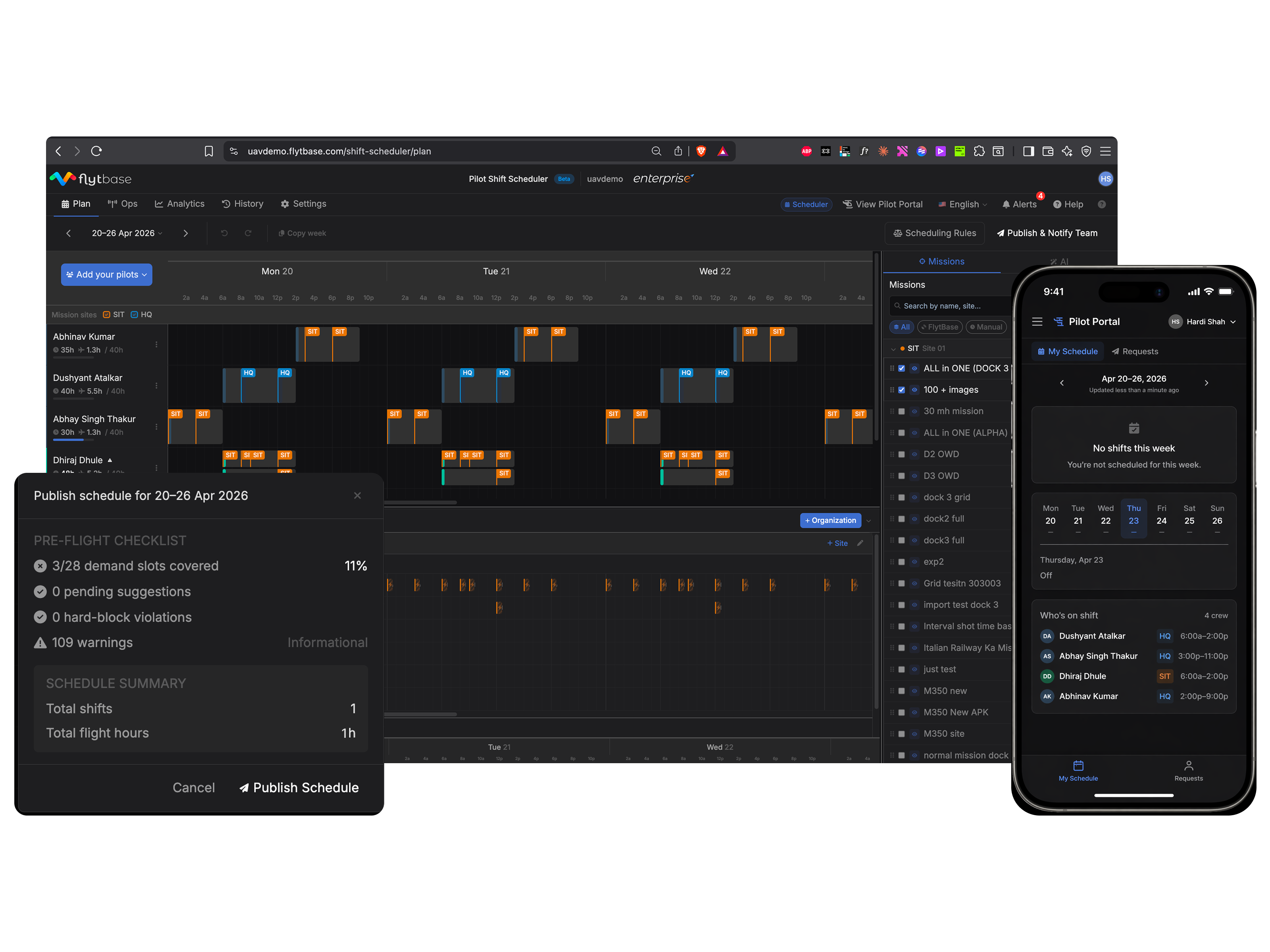Image resolution: width=1270 pixels, height=952 pixels.
Task: Select the FlytBase mission filter chip
Action: [939, 327]
